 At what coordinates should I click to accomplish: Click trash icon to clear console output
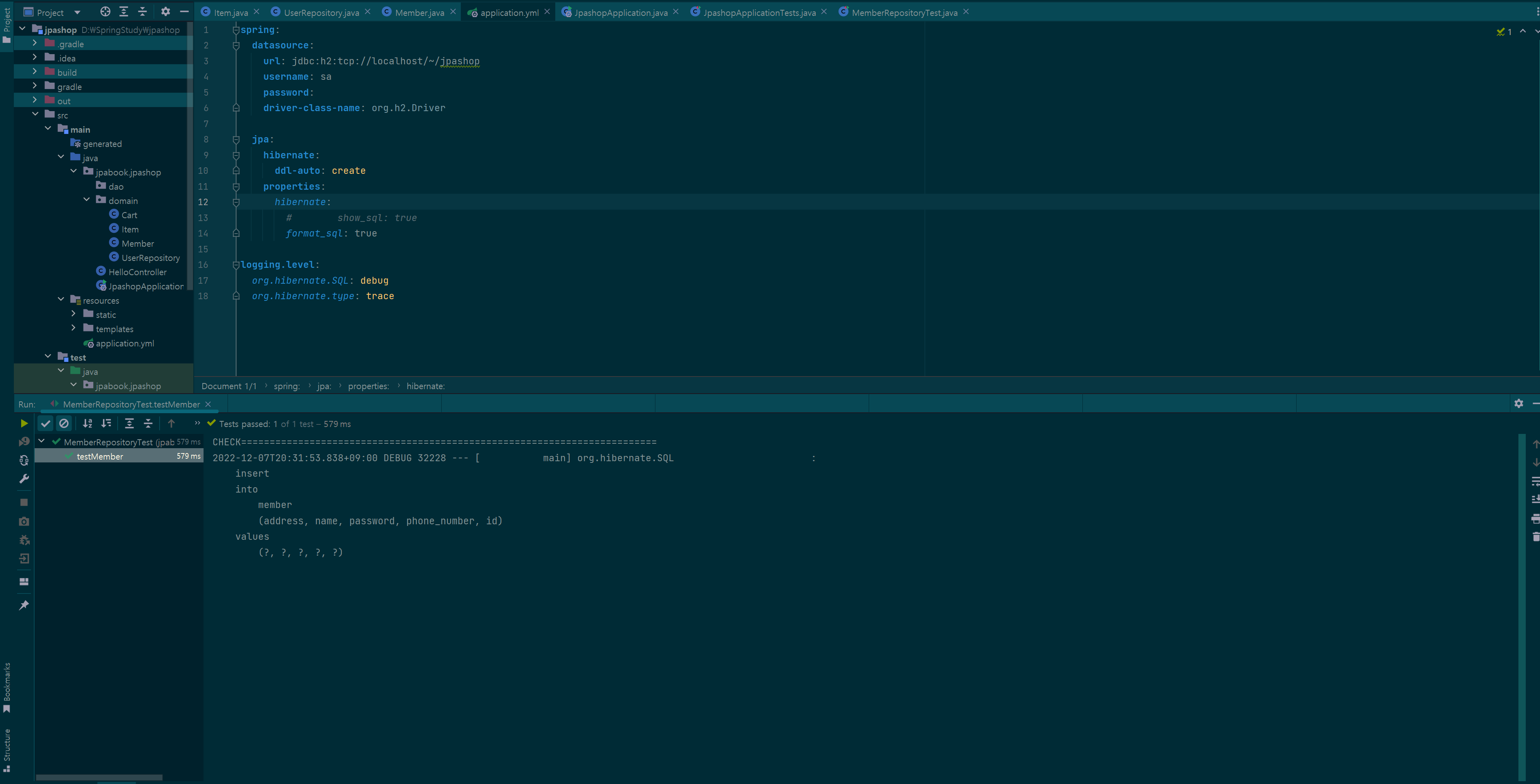tap(1535, 537)
